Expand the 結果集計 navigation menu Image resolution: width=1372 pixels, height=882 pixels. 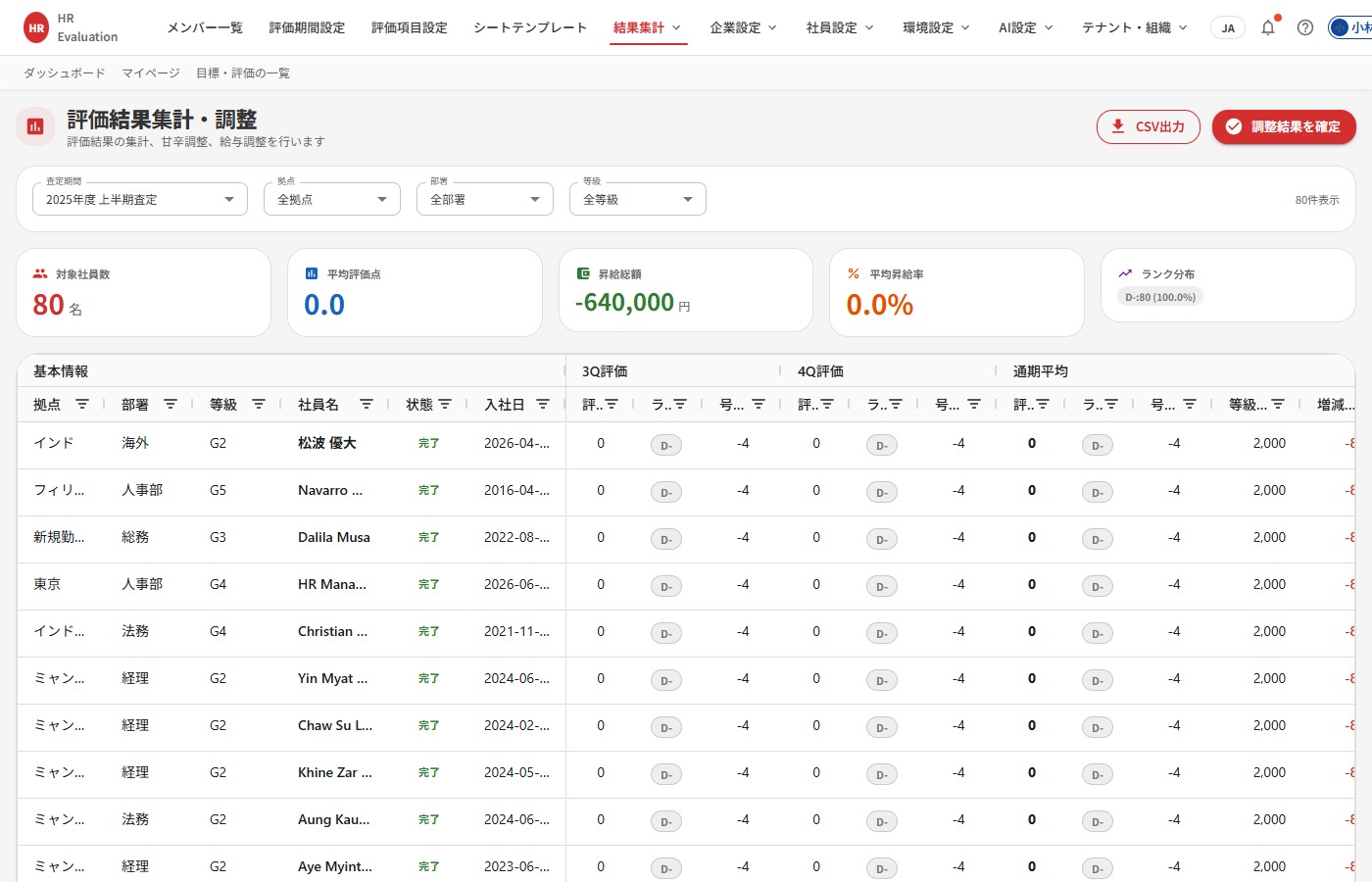[647, 27]
